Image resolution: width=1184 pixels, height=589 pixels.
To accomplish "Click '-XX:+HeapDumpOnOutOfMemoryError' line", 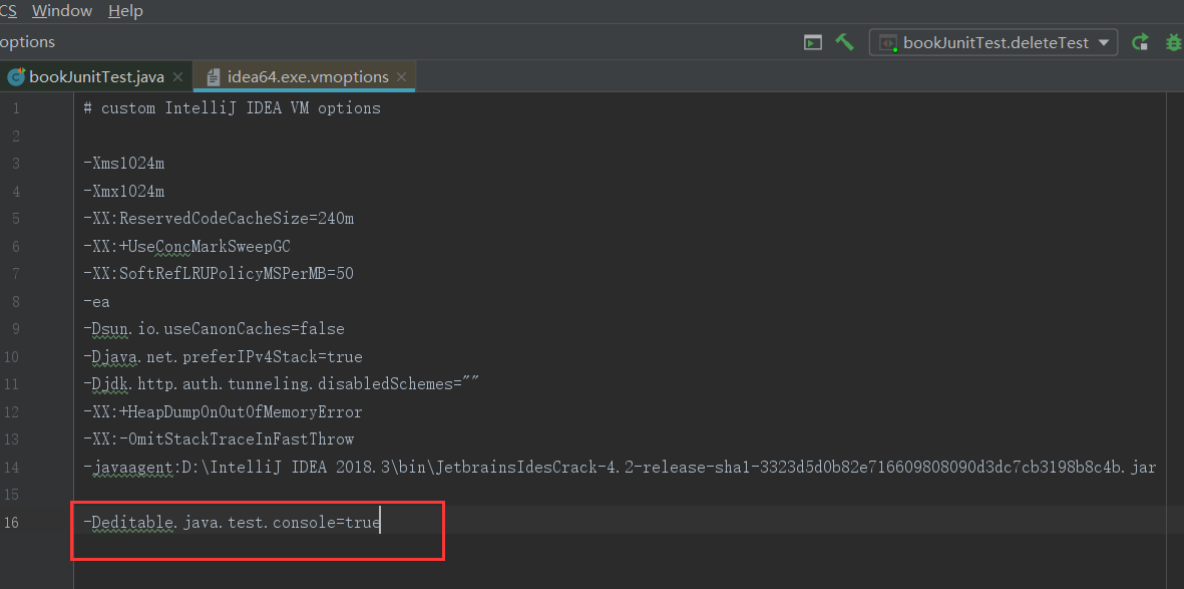I will [223, 412].
